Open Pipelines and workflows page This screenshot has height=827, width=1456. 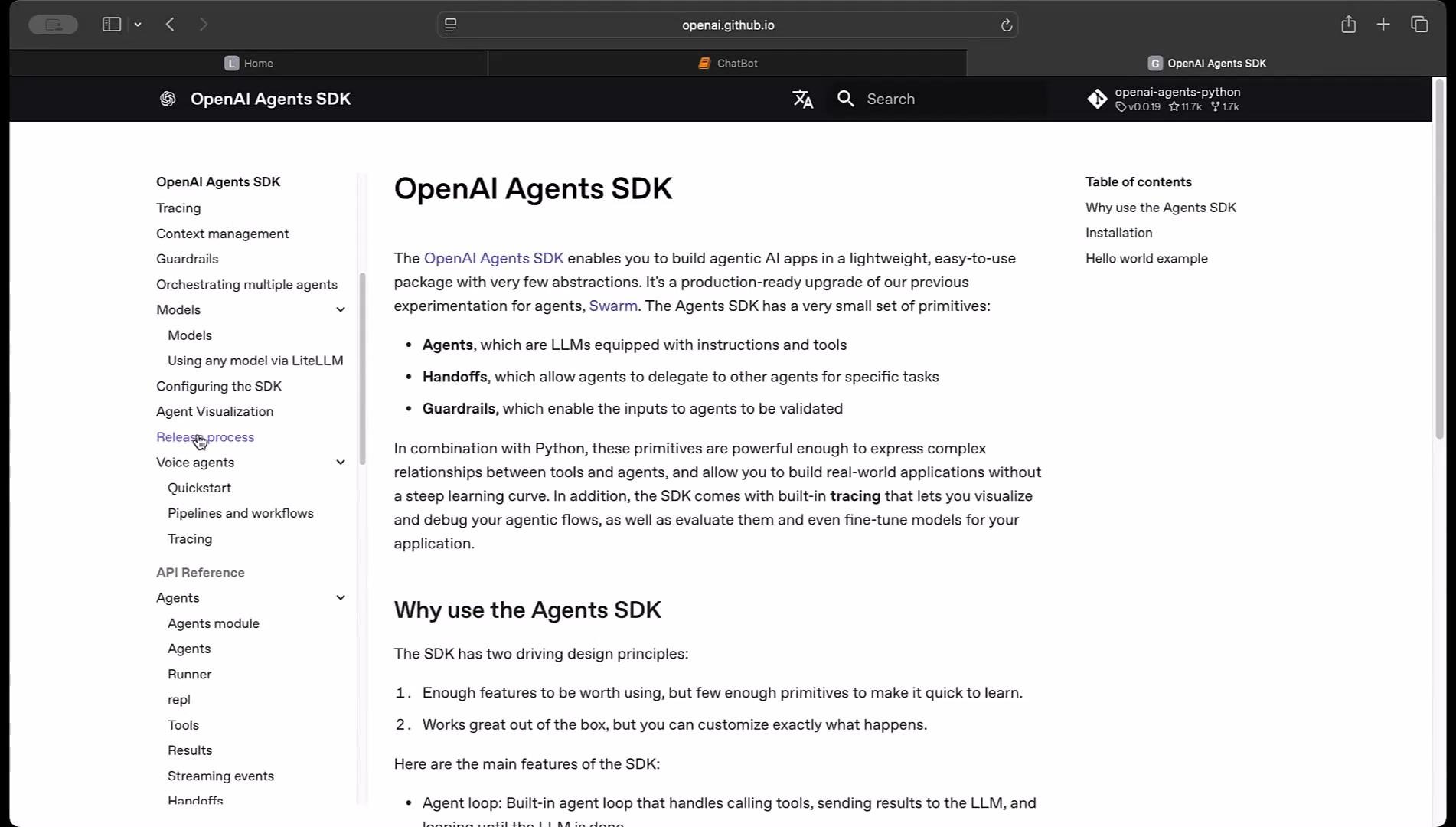[240, 513]
